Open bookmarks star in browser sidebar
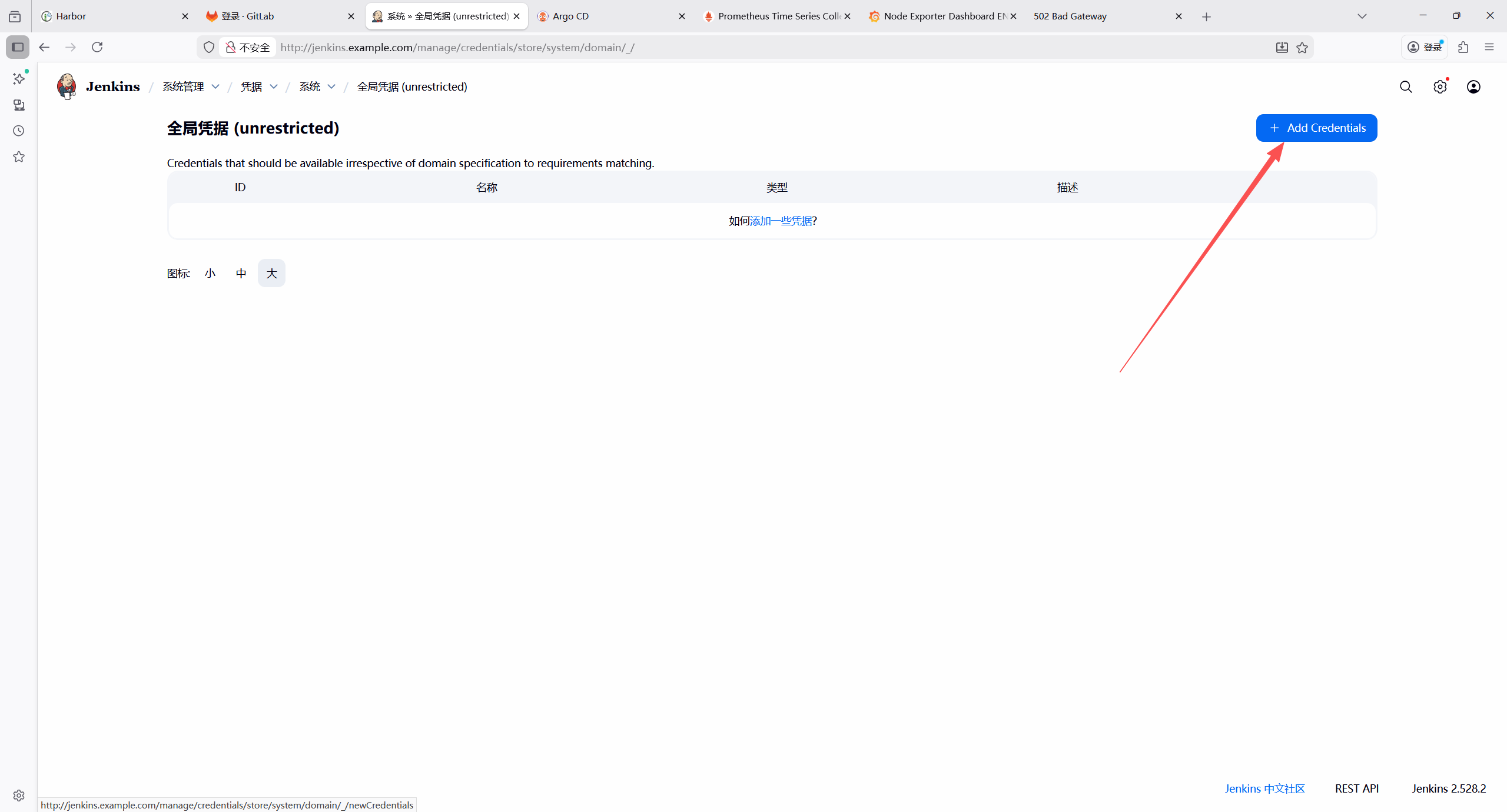 pyautogui.click(x=19, y=157)
